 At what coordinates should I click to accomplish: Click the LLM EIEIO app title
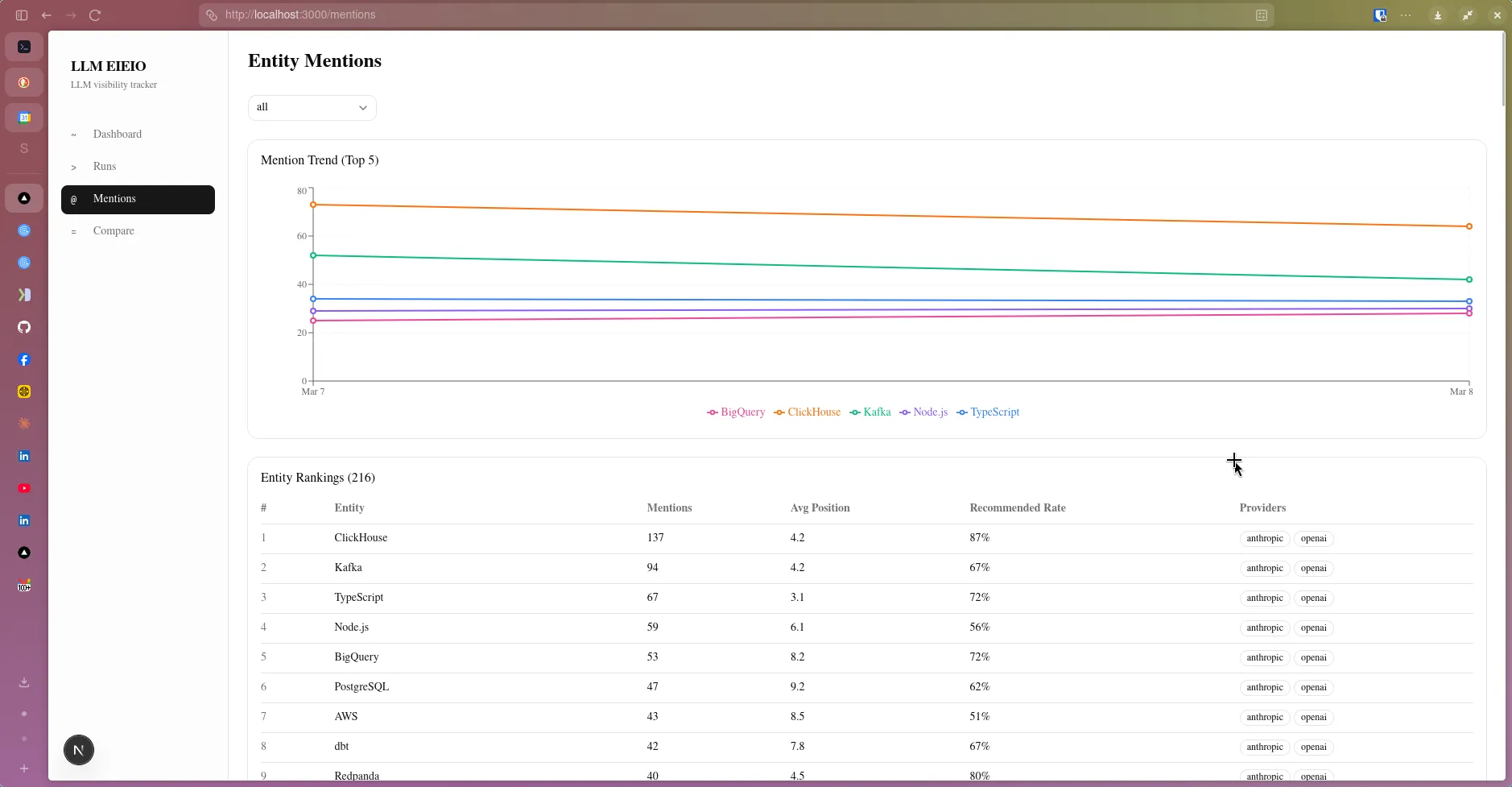click(x=109, y=66)
